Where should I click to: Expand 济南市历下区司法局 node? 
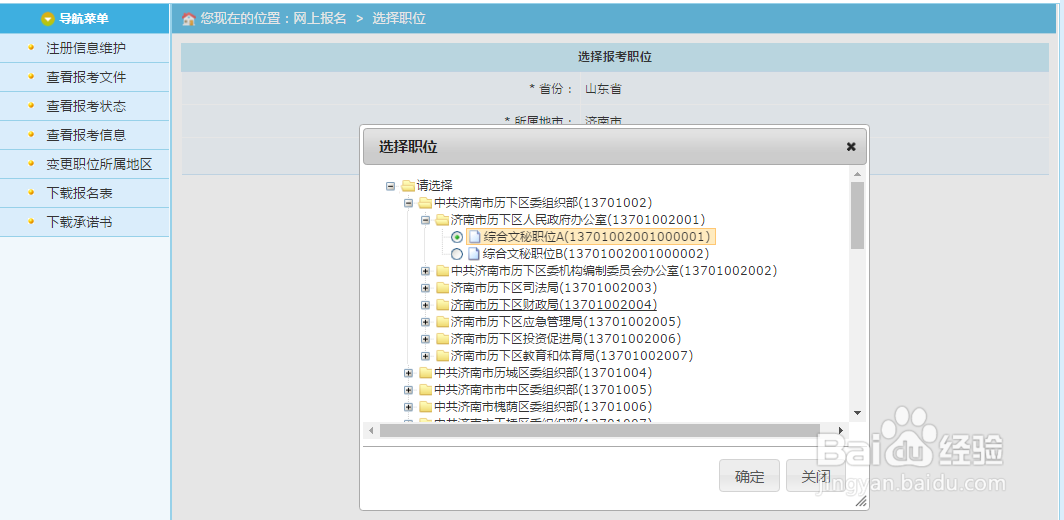pyautogui.click(x=425, y=288)
